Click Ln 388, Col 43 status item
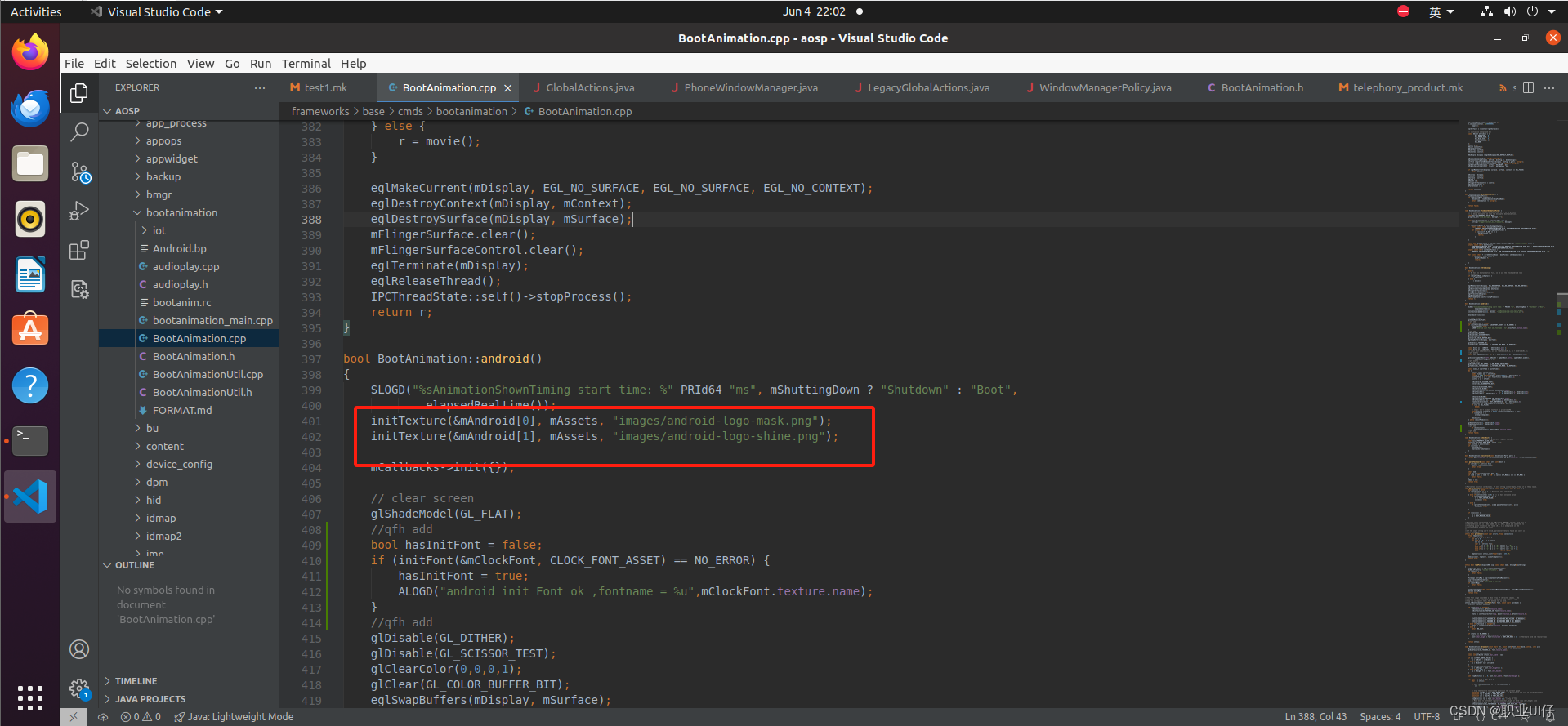This screenshot has height=726, width=1568. point(1316,717)
